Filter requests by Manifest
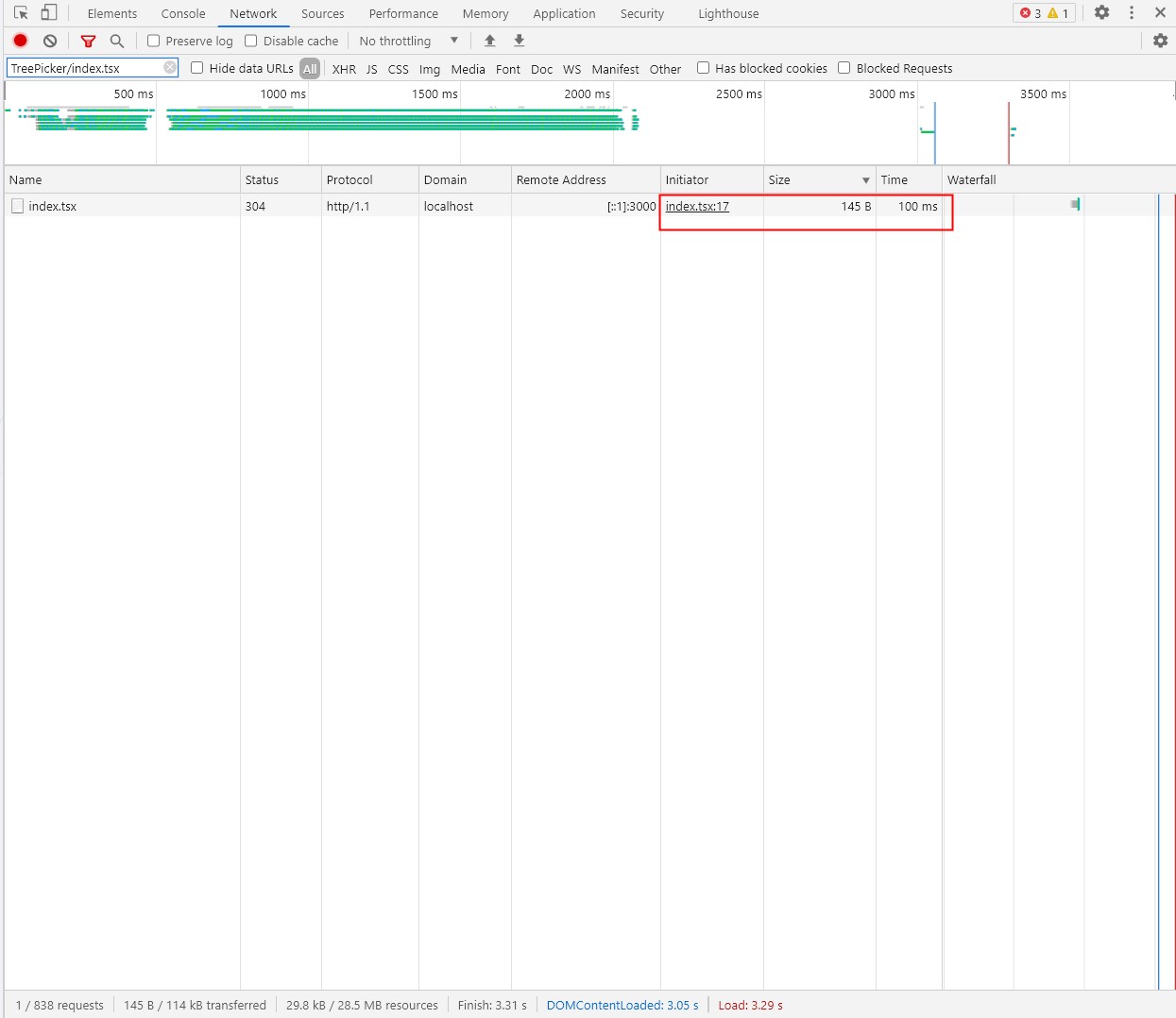1176x1018 pixels. point(615,69)
